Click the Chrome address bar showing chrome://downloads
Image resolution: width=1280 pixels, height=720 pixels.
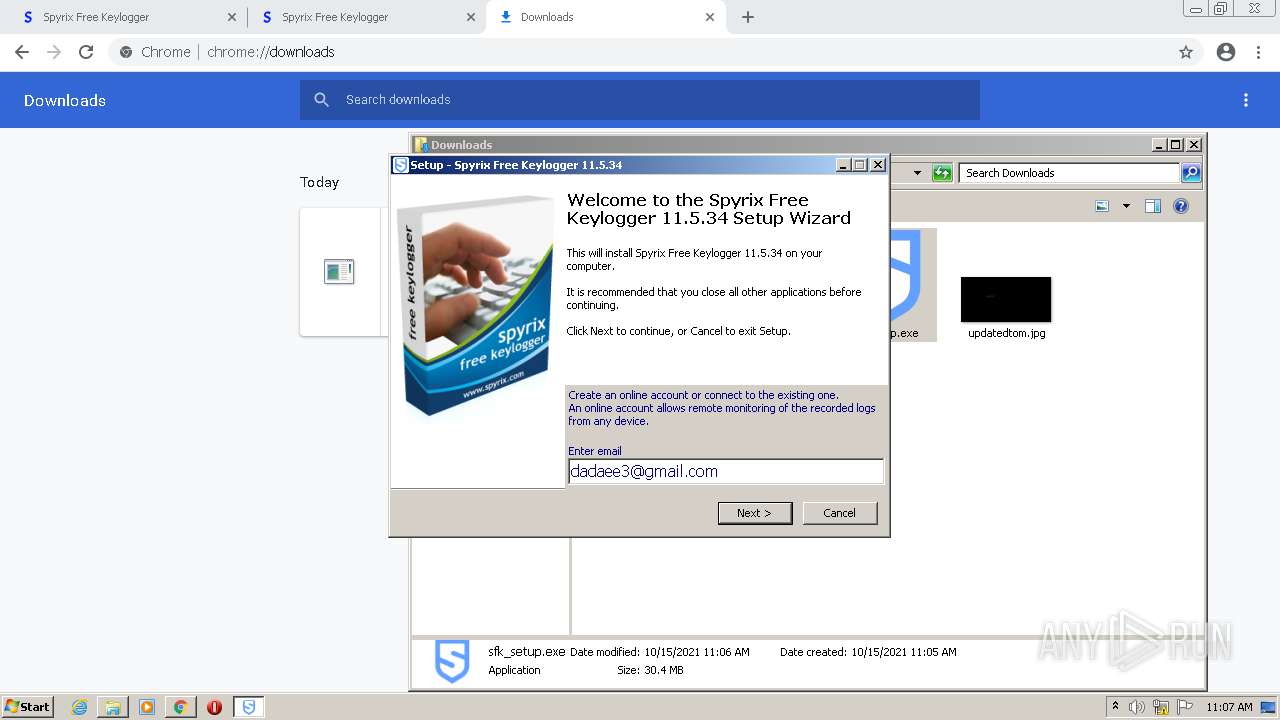[640, 52]
